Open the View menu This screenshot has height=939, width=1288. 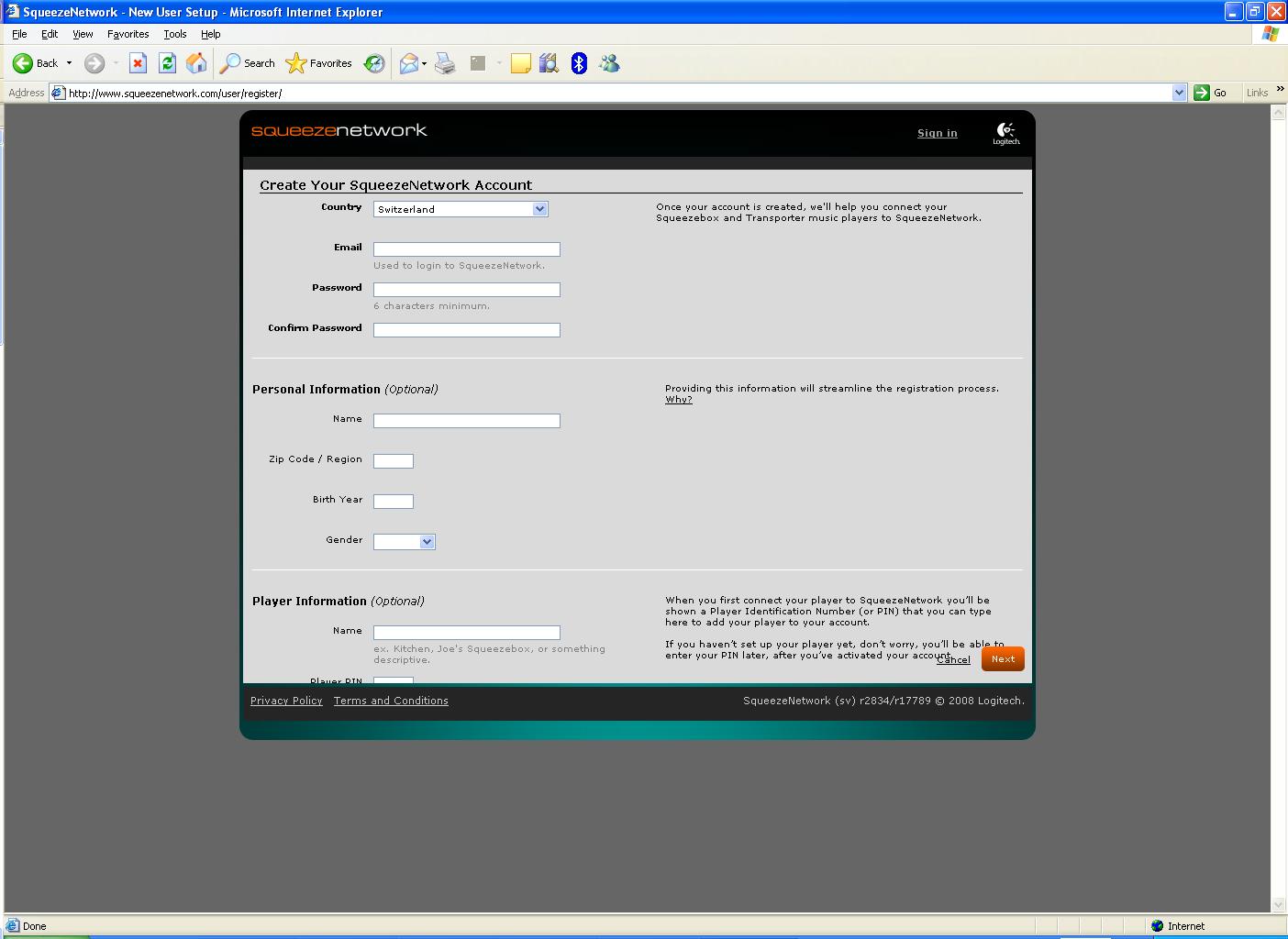point(83,34)
